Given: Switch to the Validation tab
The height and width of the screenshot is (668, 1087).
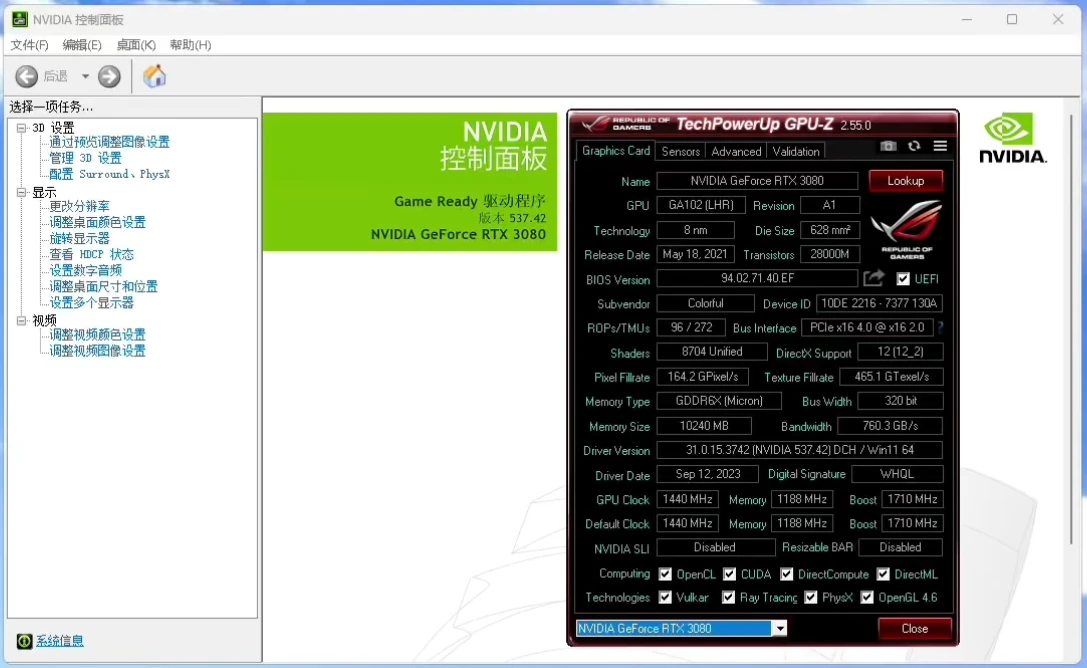Looking at the screenshot, I should [x=796, y=151].
